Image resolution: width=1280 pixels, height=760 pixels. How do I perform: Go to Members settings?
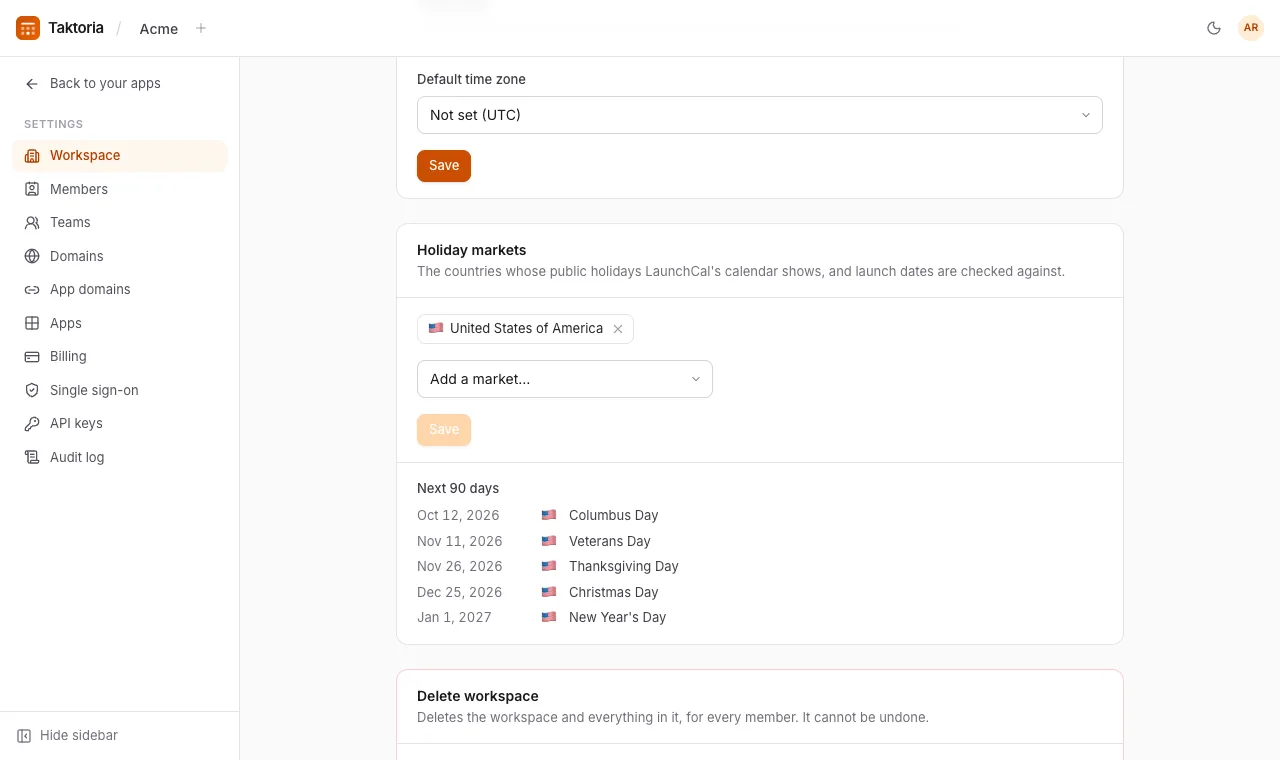coord(120,189)
